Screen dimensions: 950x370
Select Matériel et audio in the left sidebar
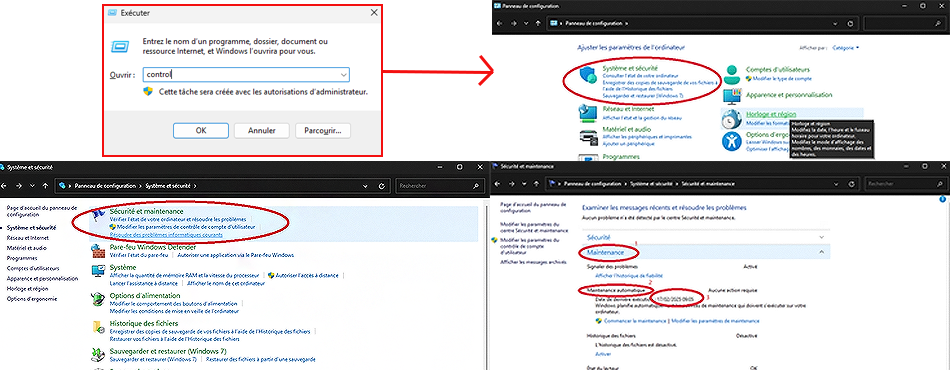(x=27, y=248)
